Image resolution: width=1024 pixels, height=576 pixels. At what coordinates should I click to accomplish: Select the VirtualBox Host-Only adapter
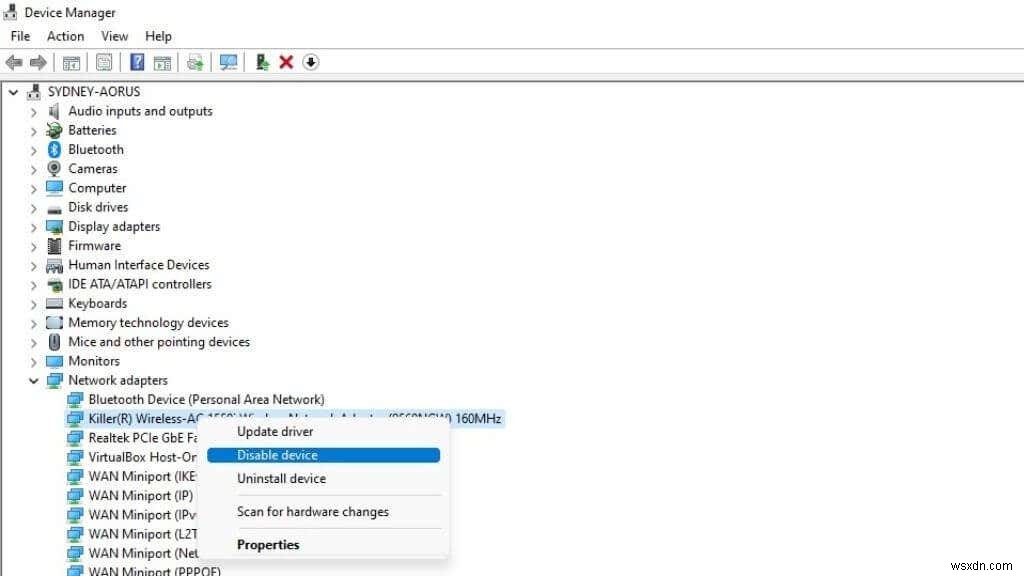130,457
